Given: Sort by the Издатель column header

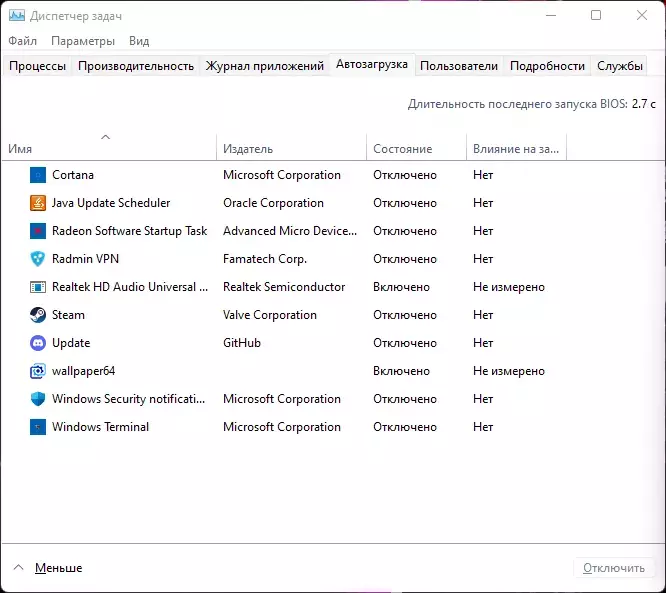Looking at the screenshot, I should (x=291, y=149).
